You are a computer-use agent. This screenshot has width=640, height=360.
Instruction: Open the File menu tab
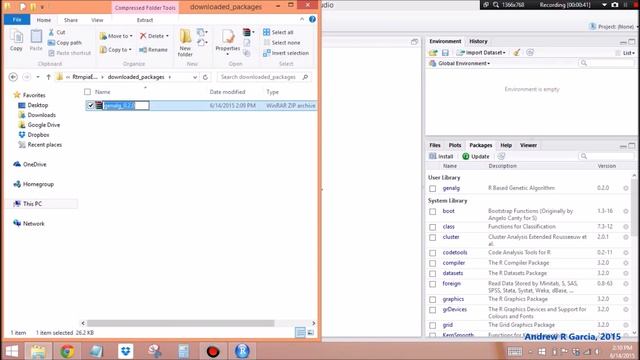coord(17,20)
